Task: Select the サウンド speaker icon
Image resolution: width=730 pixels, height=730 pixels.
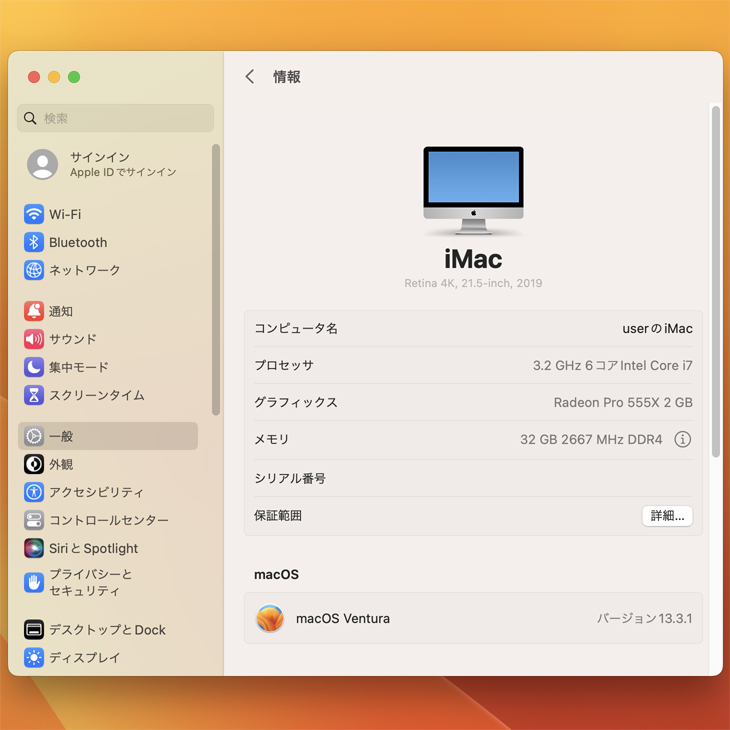Action: (34, 339)
